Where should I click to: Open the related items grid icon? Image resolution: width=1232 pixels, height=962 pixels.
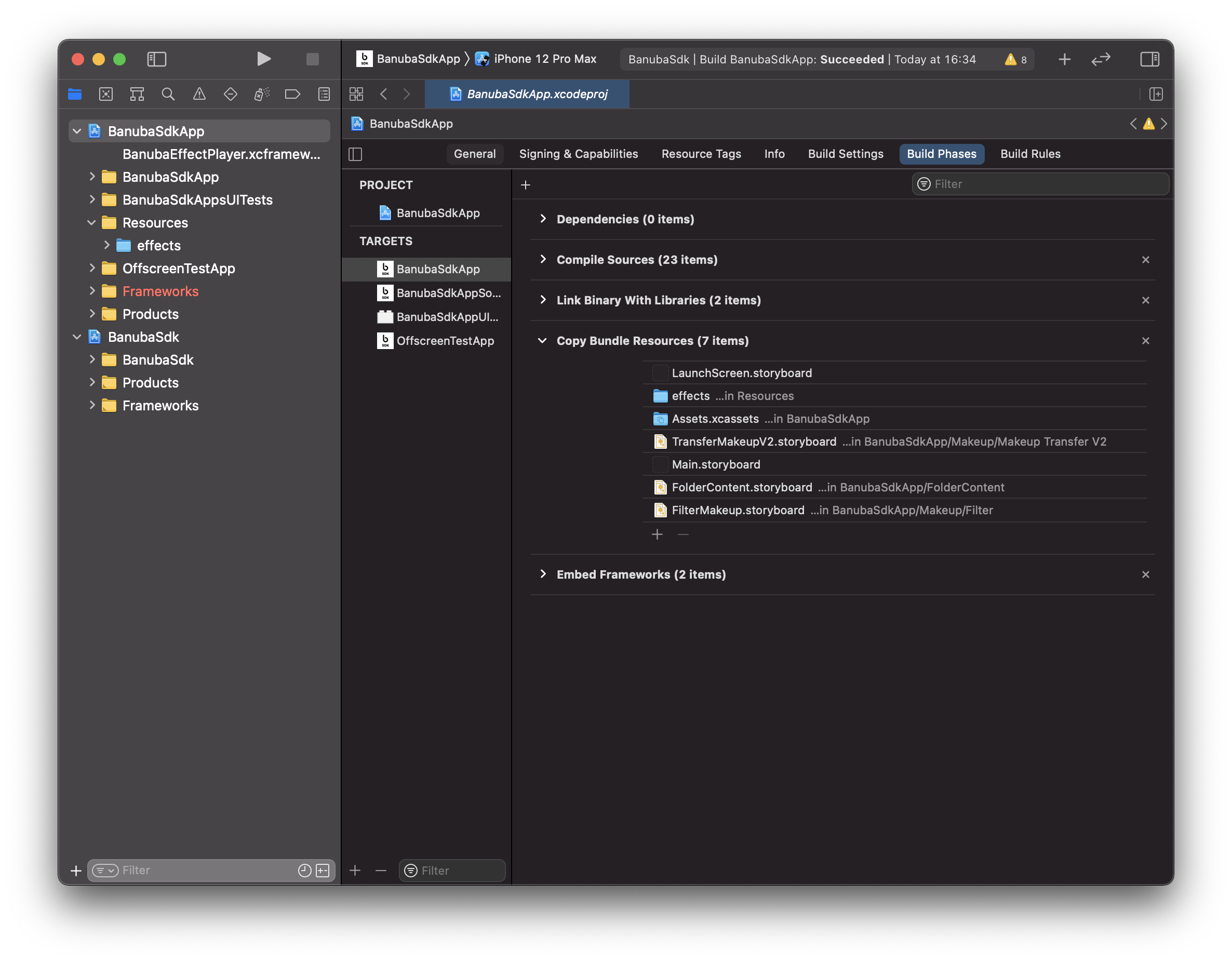pos(356,94)
